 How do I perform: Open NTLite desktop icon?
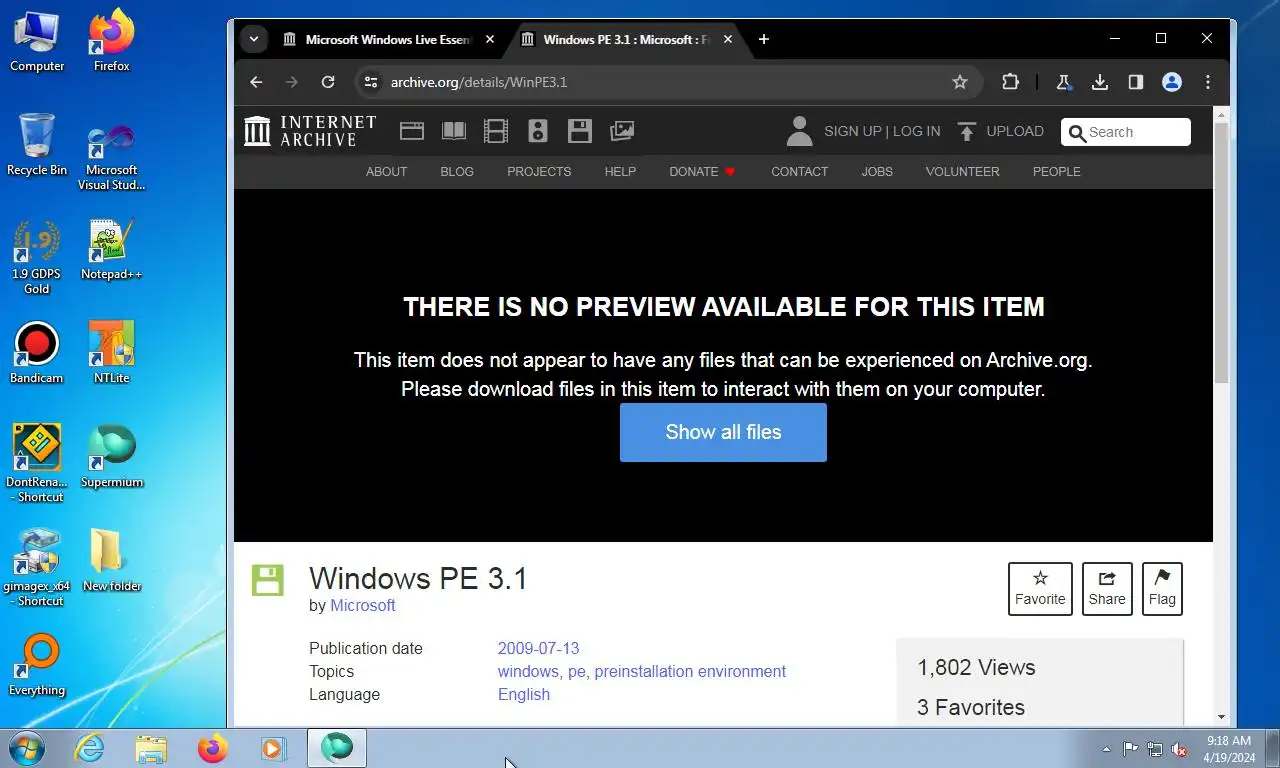[111, 353]
